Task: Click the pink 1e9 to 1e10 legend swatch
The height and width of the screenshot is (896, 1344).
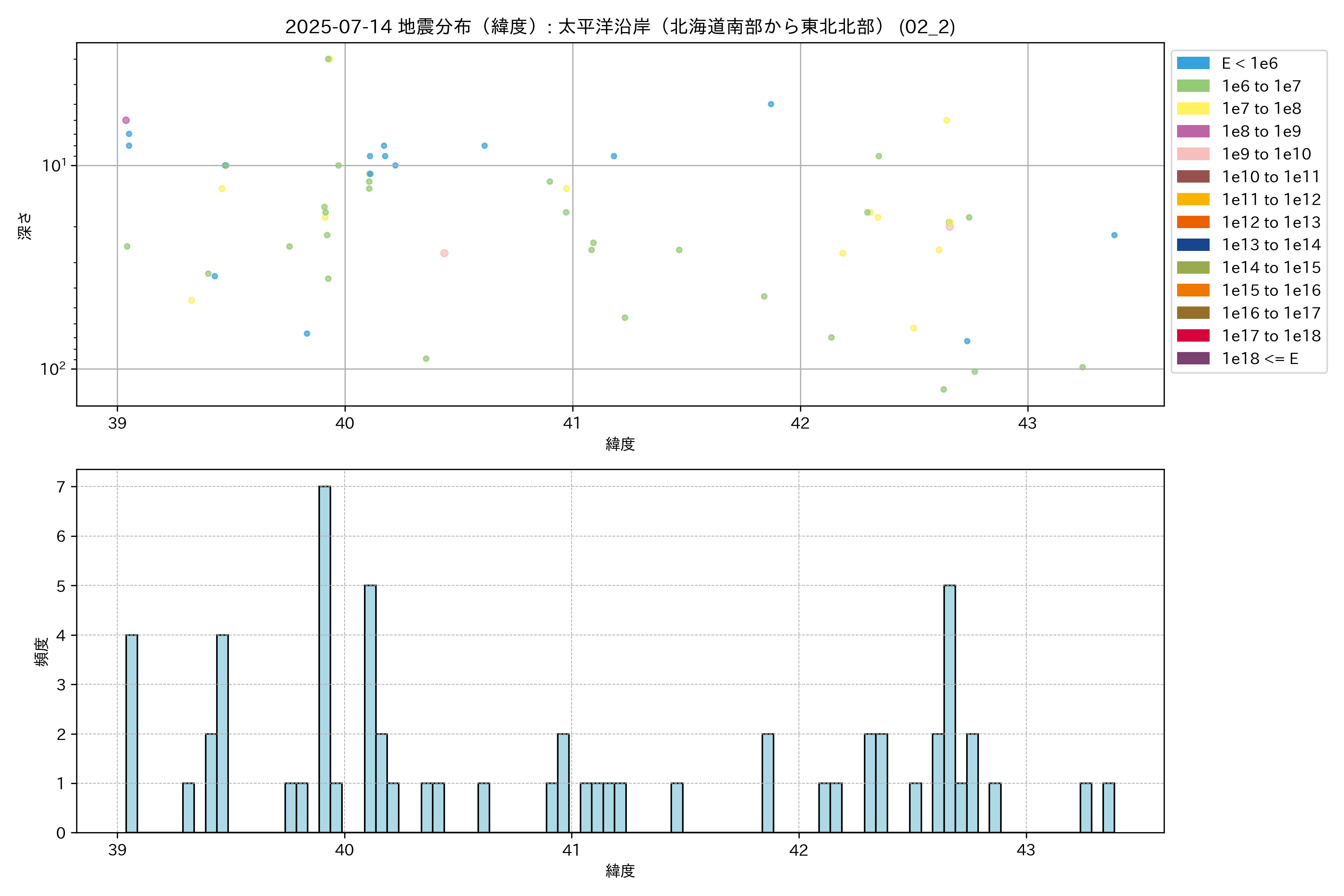Action: coord(1193,154)
